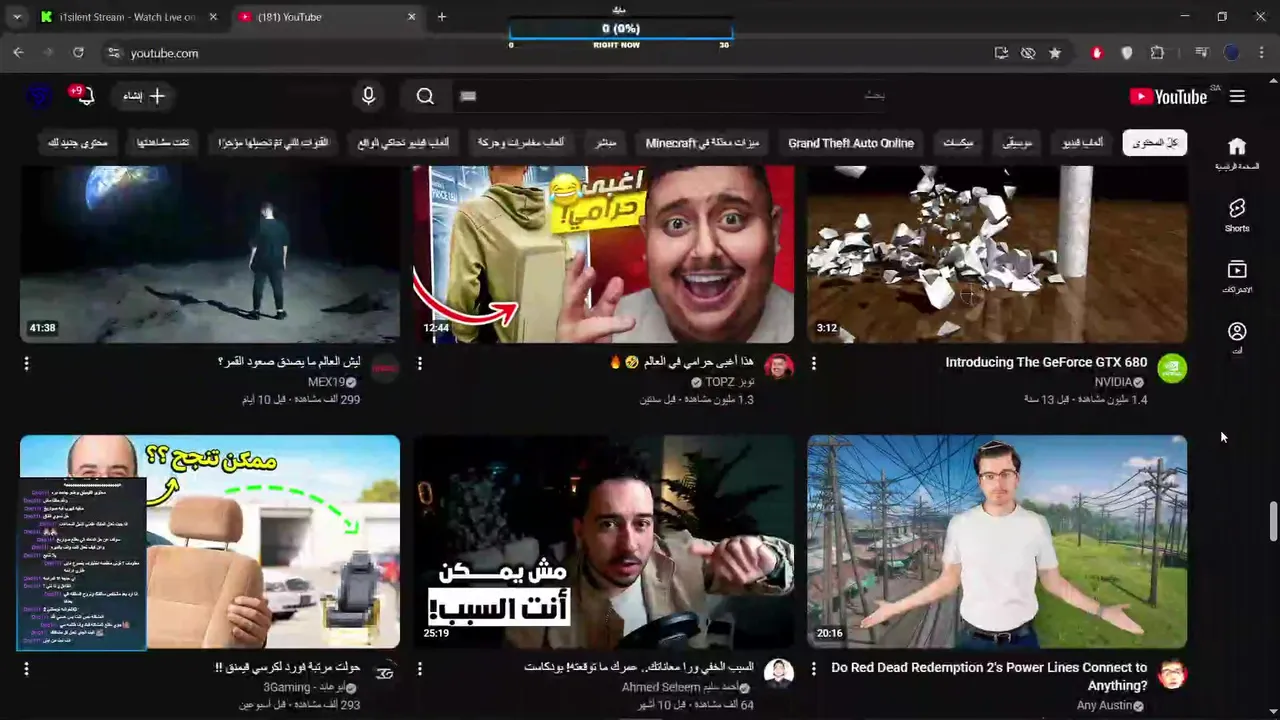Open the shield extension icon
The image size is (1280, 720).
tap(1127, 53)
